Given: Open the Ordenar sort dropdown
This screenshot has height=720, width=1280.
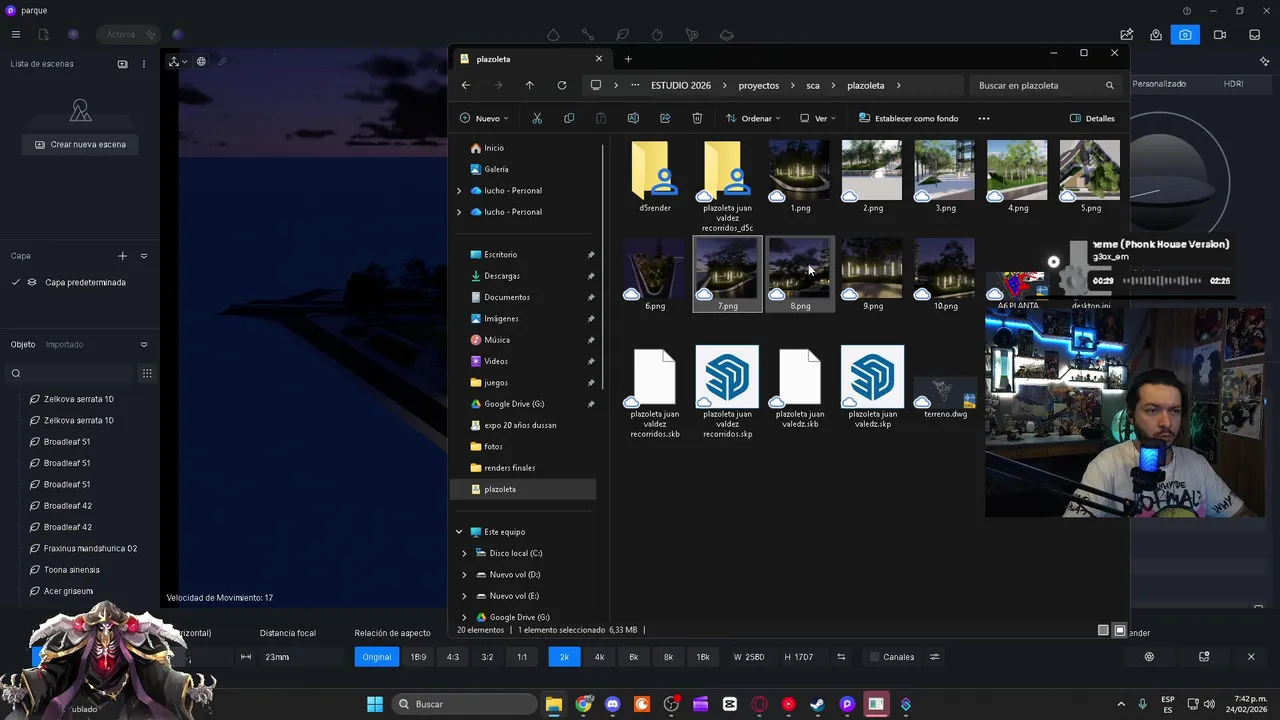Looking at the screenshot, I should point(753,118).
